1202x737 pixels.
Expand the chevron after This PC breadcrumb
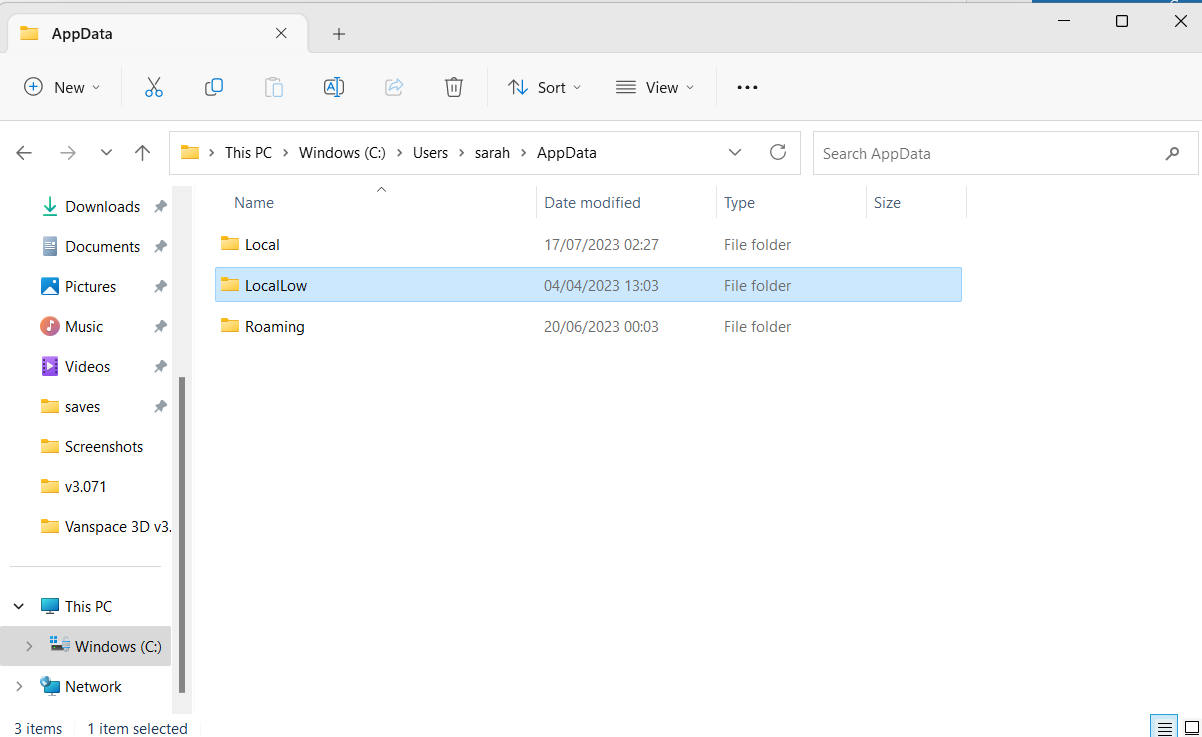pos(285,153)
